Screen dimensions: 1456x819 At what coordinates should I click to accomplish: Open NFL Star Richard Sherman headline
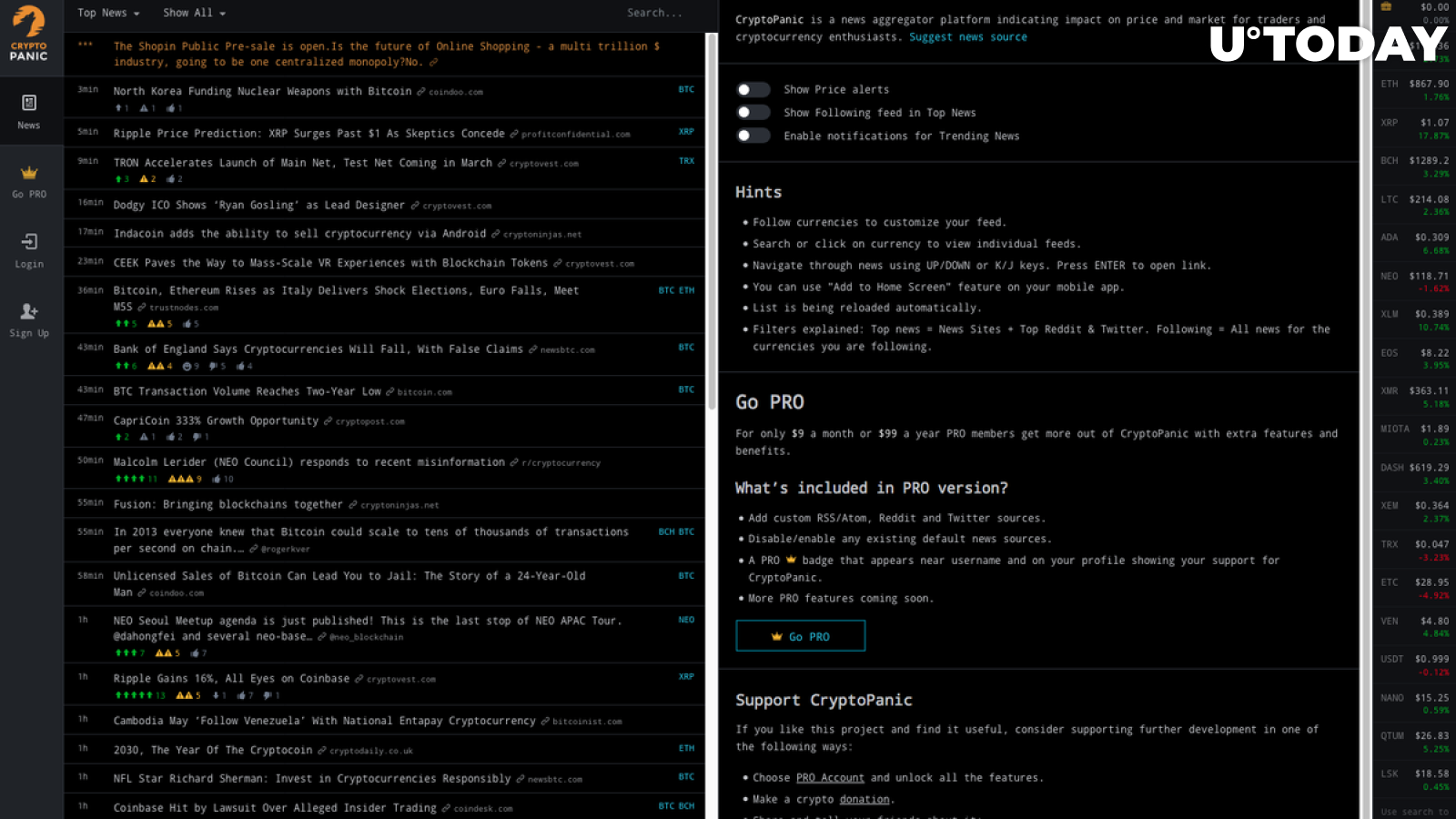[x=311, y=779]
